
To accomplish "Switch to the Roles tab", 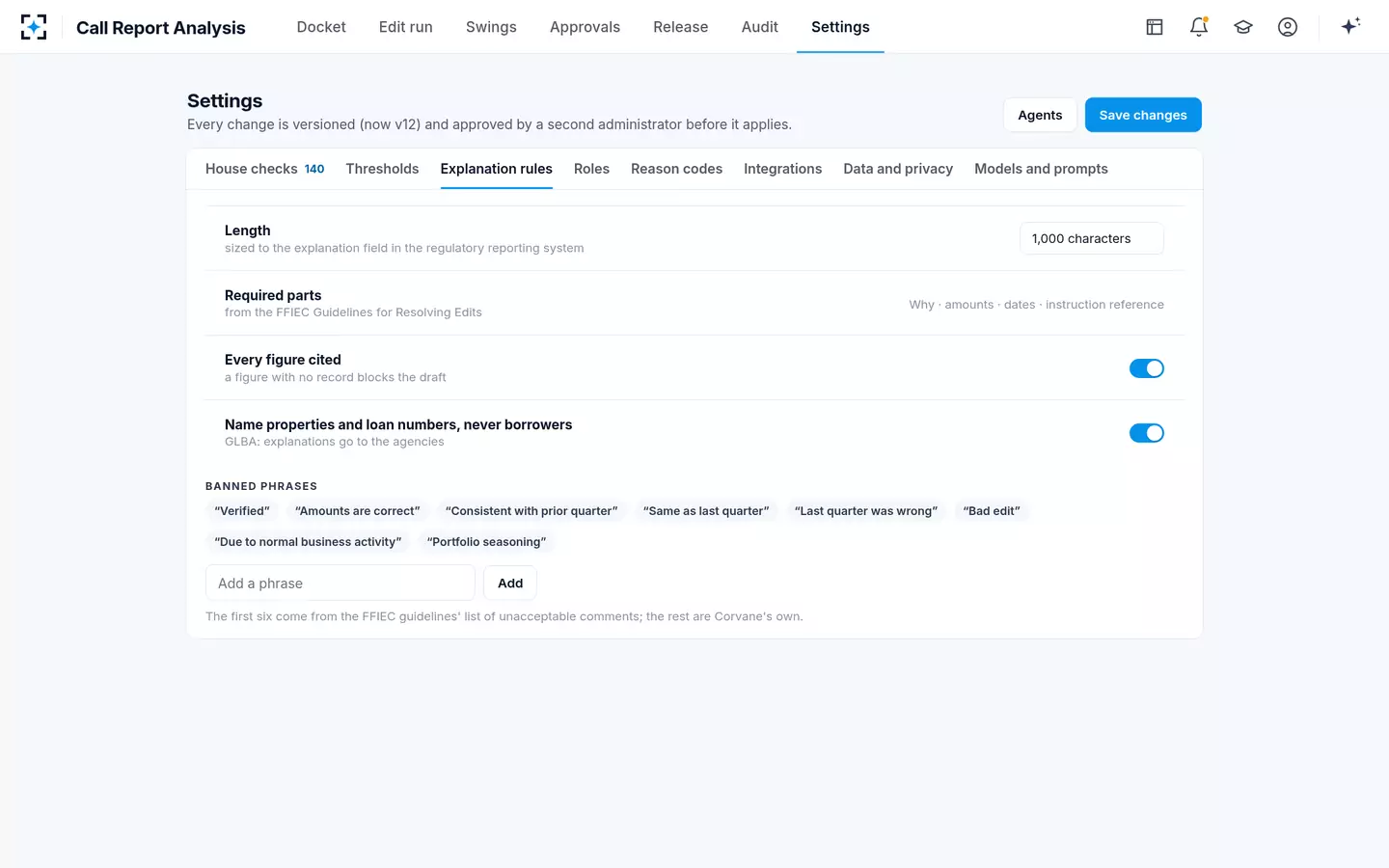I will pos(591,169).
